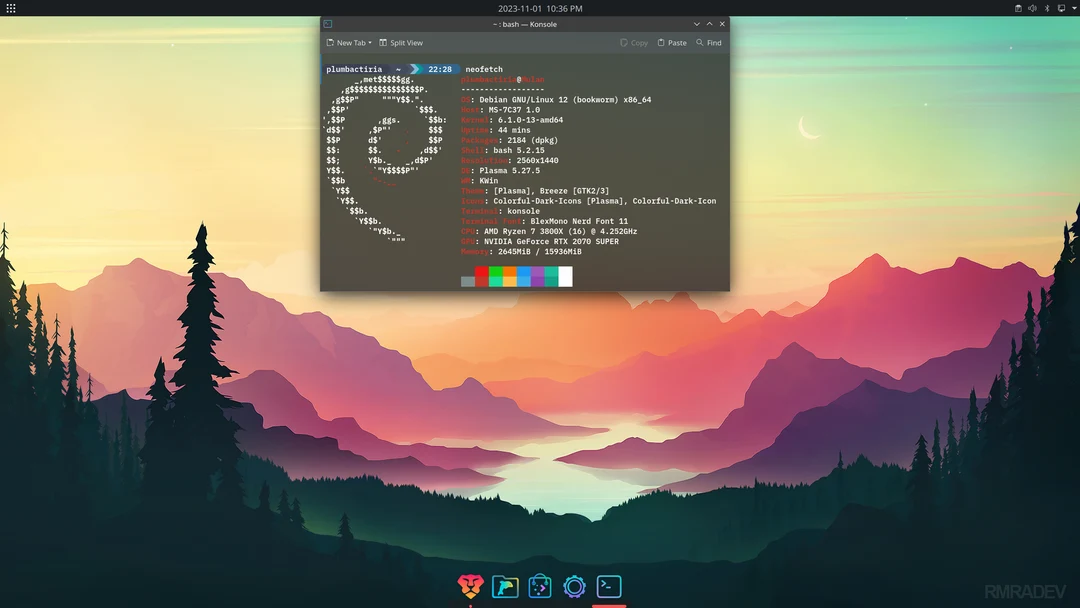Image resolution: width=1080 pixels, height=608 pixels.
Task: Expand the hidden system tray items arrow
Action: point(1075,8)
